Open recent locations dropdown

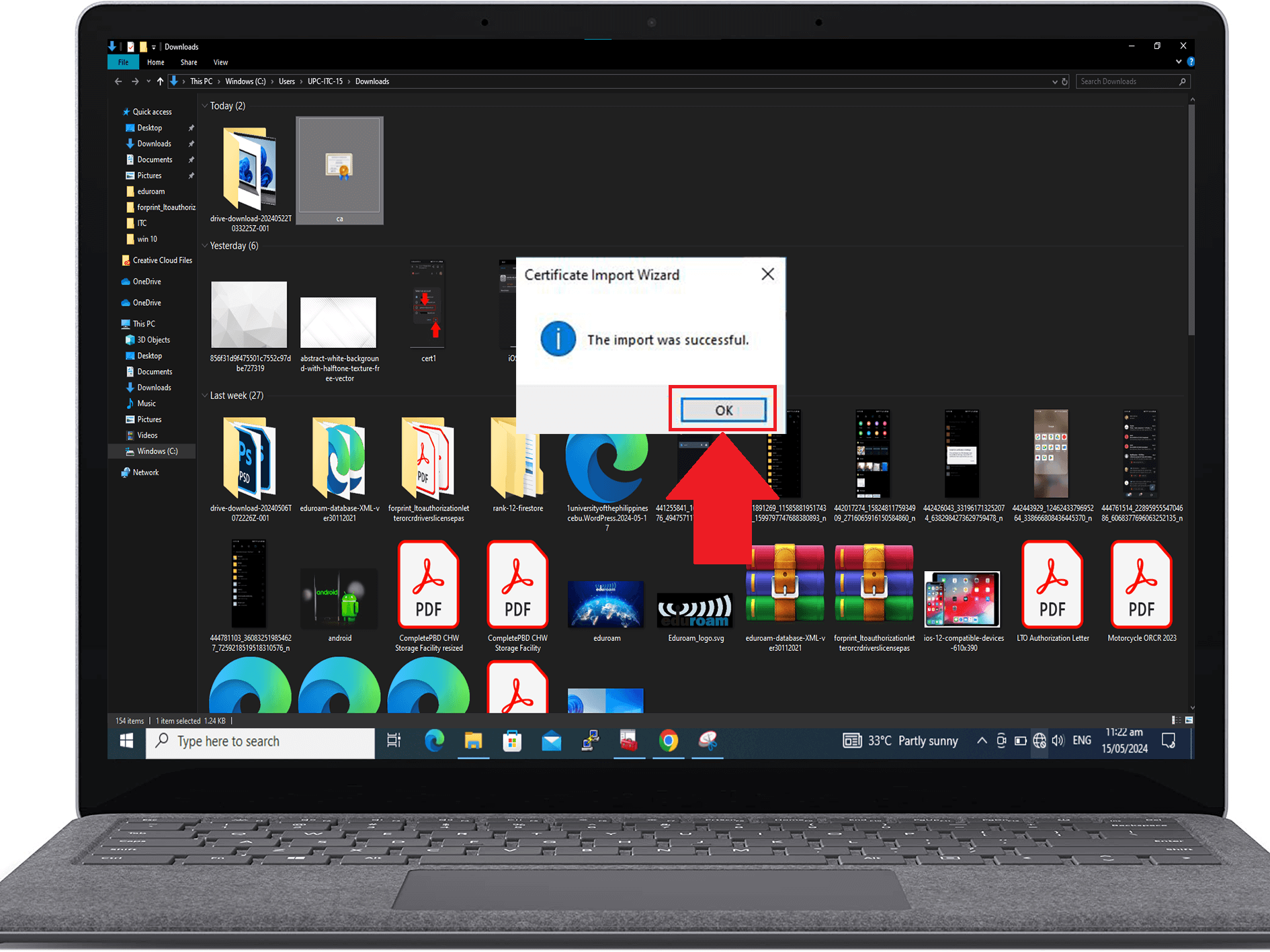click(148, 82)
